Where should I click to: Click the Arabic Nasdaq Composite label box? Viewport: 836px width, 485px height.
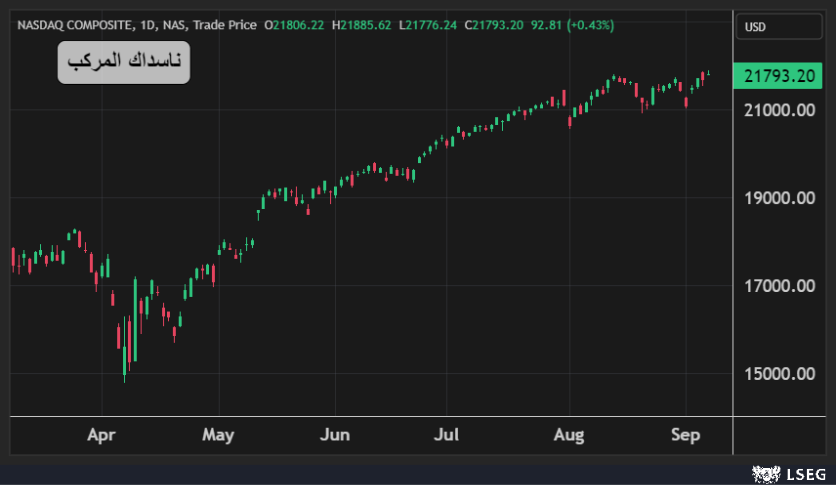point(123,63)
